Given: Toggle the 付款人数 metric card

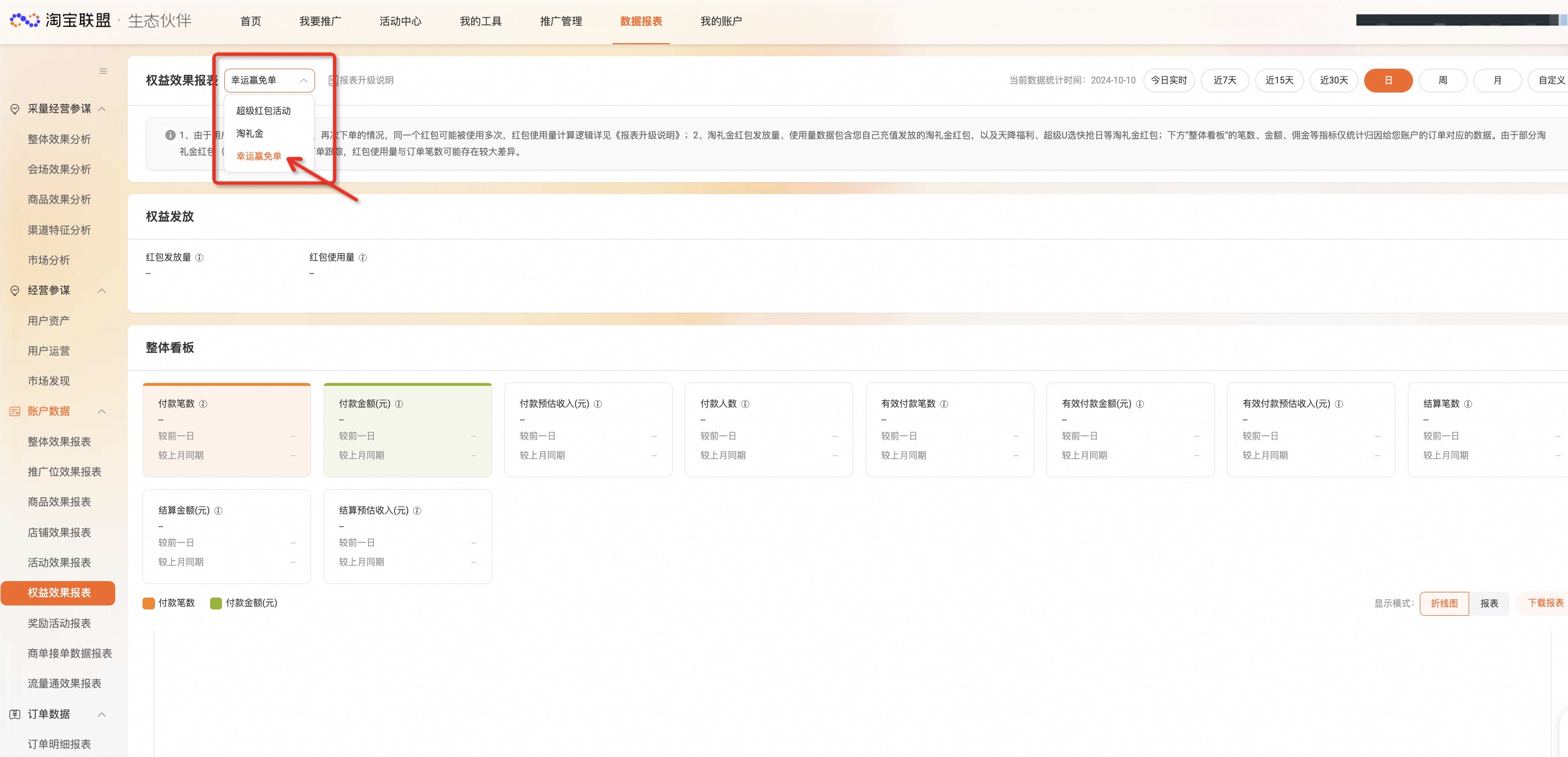Looking at the screenshot, I should point(768,430).
